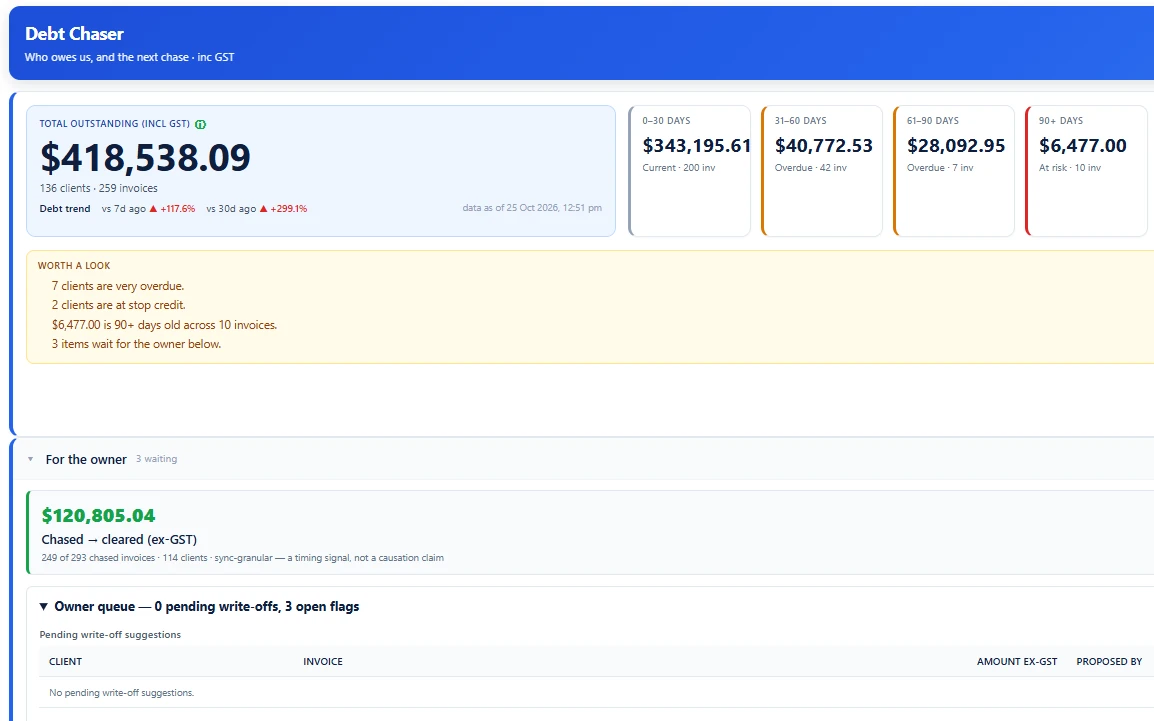Click 'No pending write-off suggestions.' row
Viewport: 1154px width, 721px height.
point(596,692)
